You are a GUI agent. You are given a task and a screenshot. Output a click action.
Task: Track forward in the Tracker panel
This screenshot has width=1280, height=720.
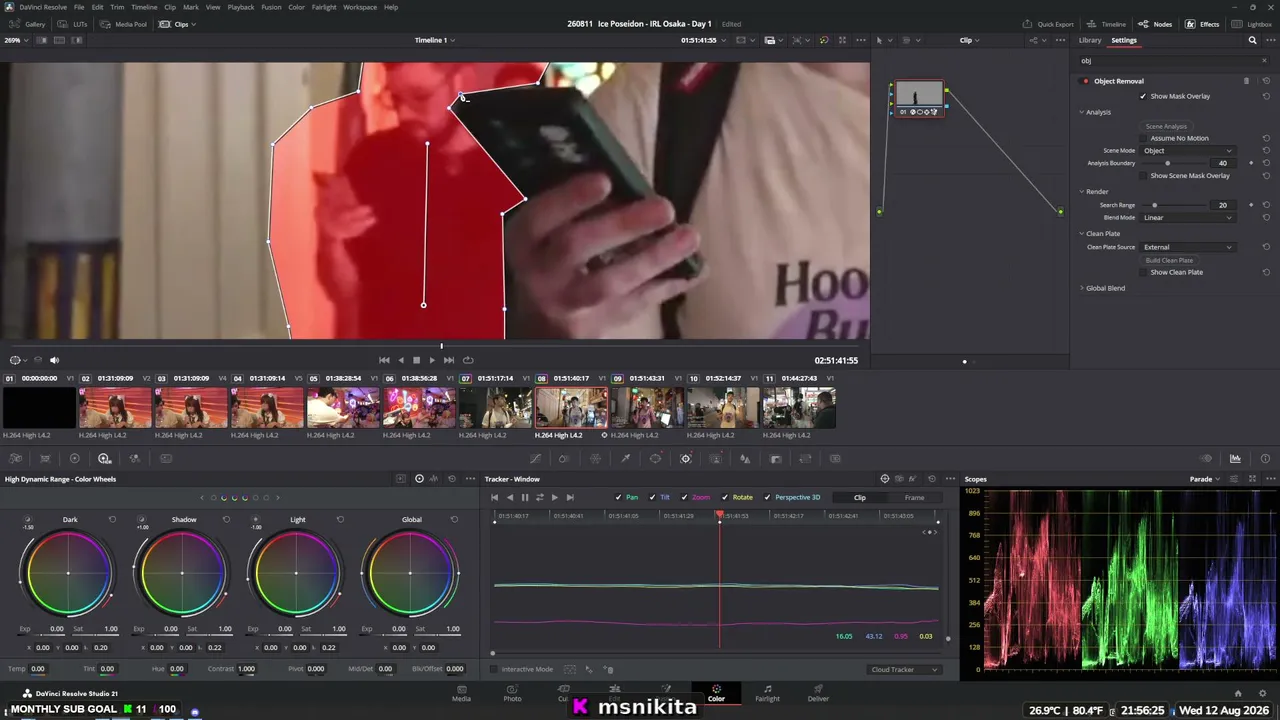coord(554,497)
